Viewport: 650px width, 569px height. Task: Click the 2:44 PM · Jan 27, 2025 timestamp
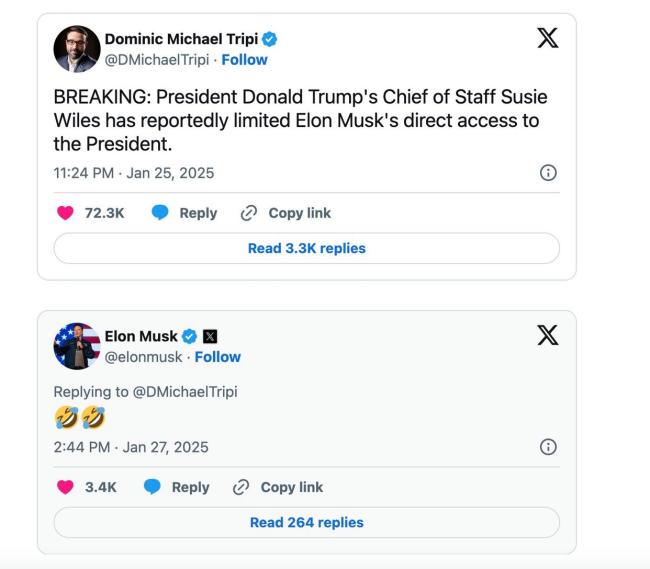point(130,447)
